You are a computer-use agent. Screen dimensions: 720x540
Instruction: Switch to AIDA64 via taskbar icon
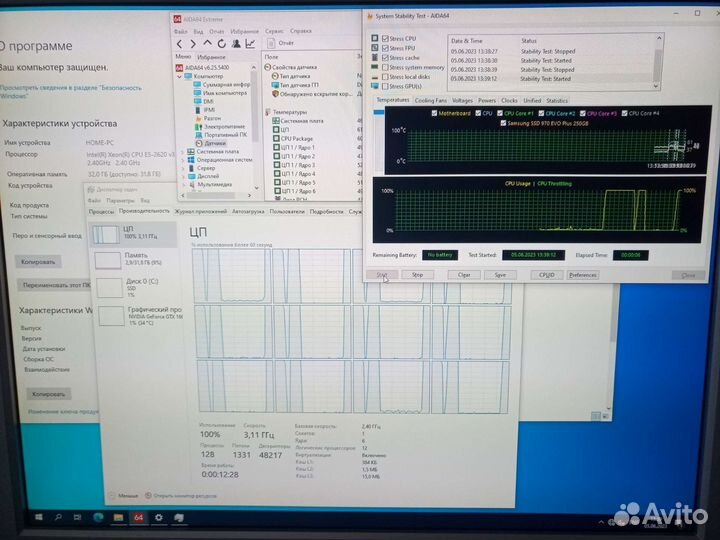point(138,518)
